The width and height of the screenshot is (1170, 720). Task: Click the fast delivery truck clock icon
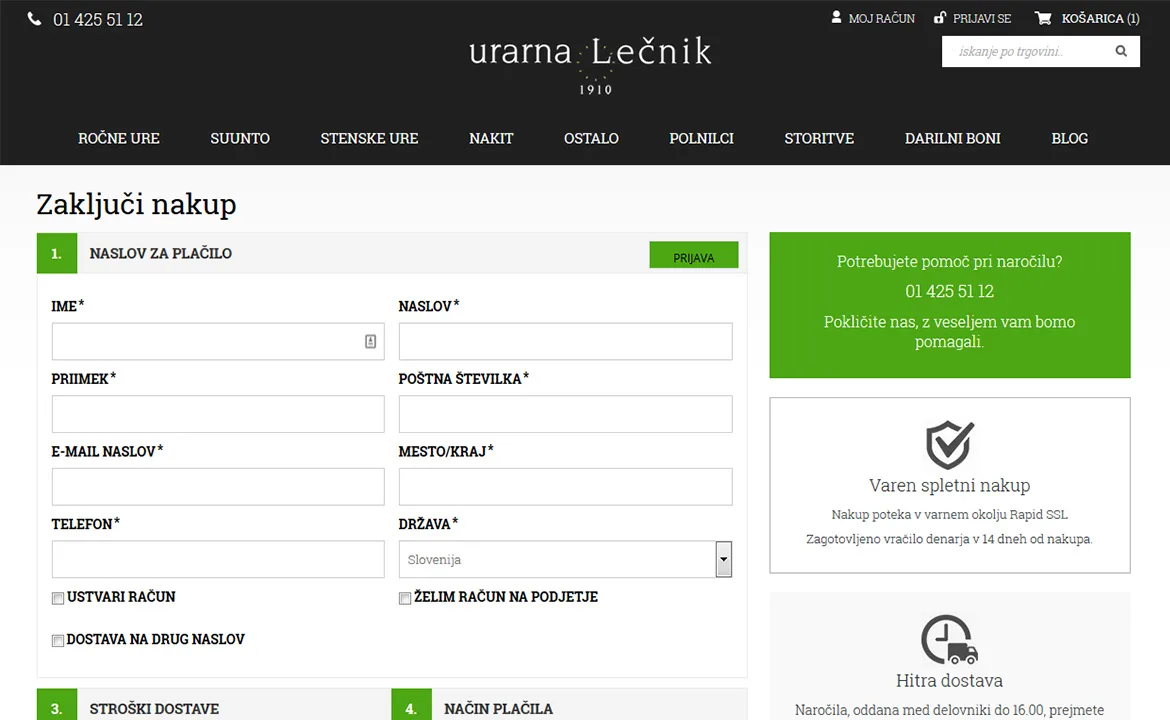949,639
